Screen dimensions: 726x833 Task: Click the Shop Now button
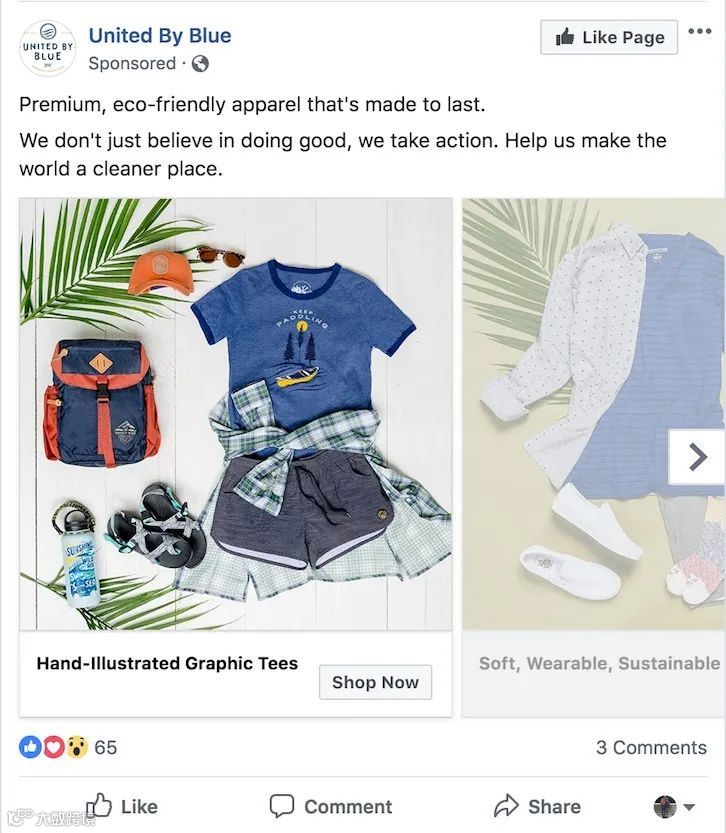click(x=375, y=682)
